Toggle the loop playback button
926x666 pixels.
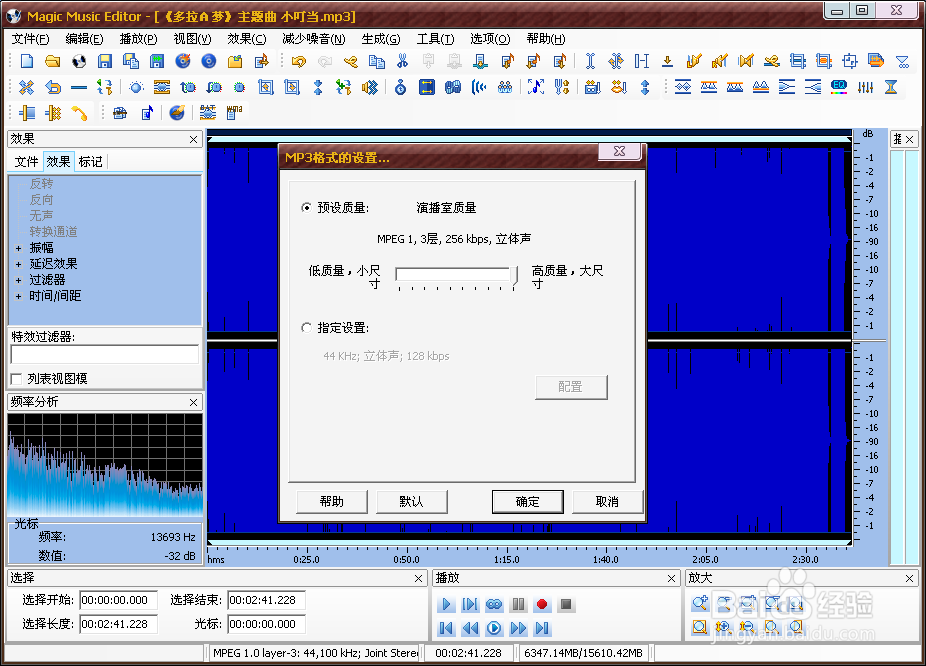coord(494,605)
